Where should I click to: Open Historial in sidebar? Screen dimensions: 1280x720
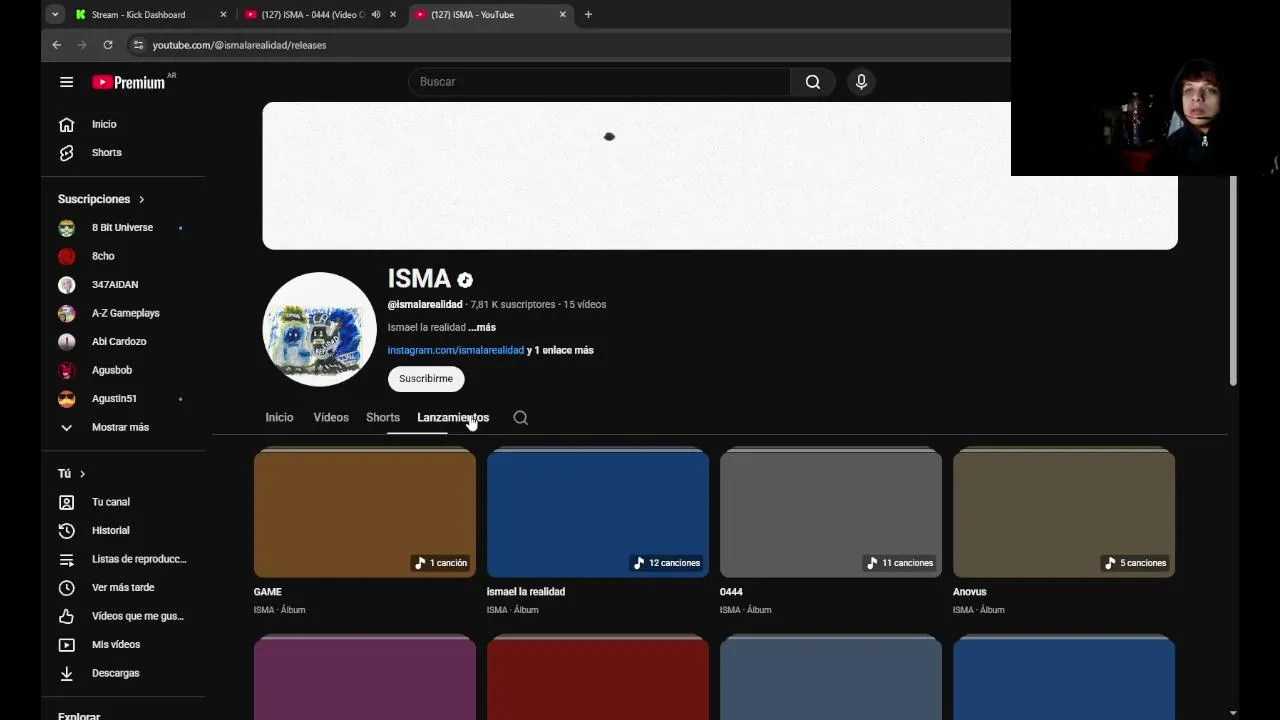tap(110, 531)
